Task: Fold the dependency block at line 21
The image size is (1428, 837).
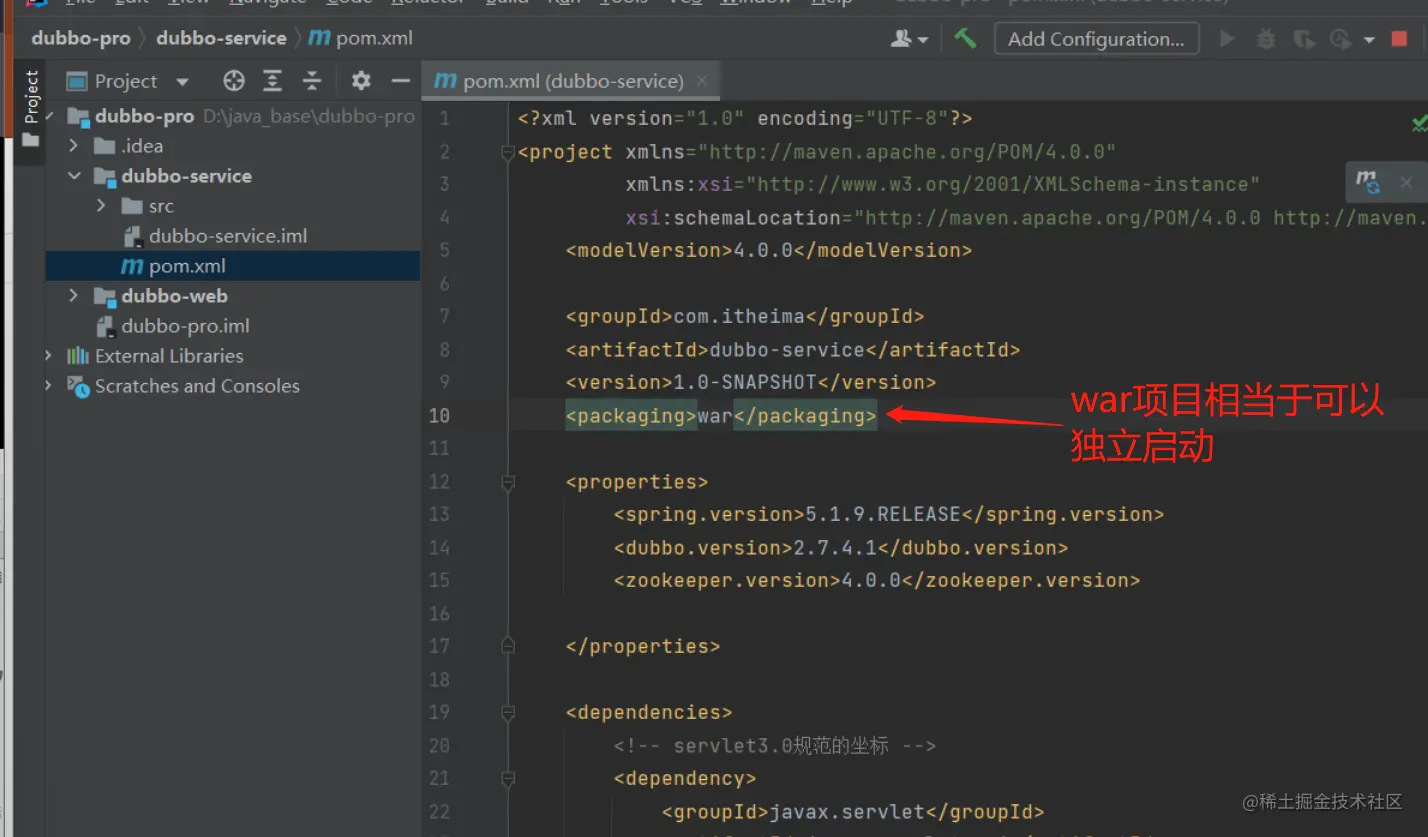Action: [507, 779]
